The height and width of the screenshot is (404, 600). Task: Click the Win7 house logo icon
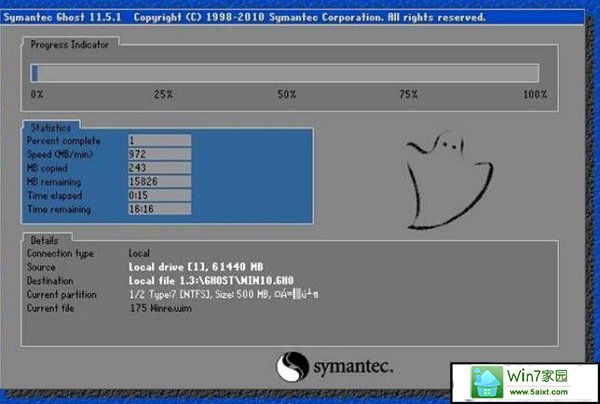486,382
